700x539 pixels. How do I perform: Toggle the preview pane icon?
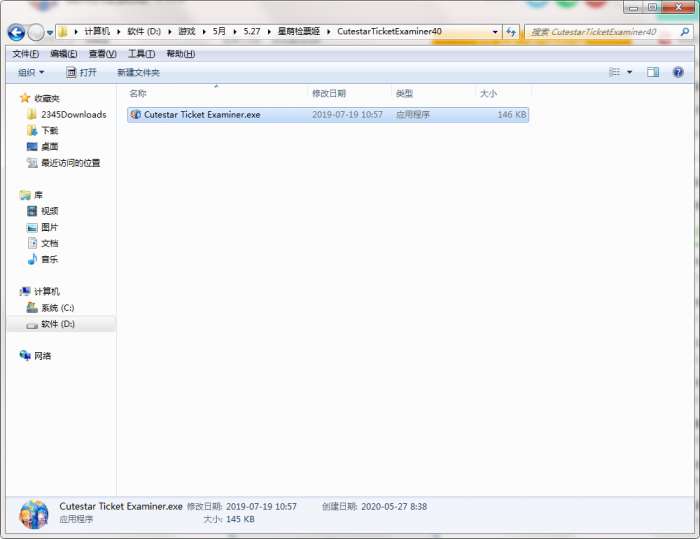(x=653, y=72)
